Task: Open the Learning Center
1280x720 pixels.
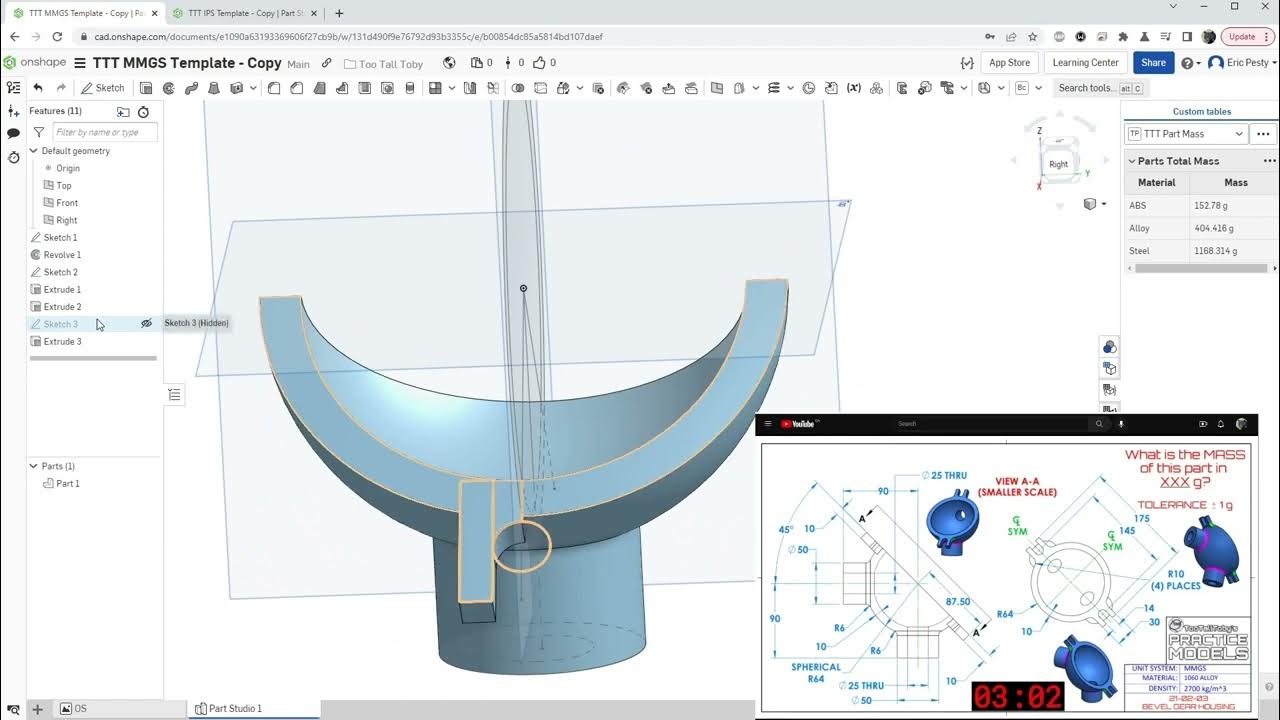Action: tap(1085, 63)
